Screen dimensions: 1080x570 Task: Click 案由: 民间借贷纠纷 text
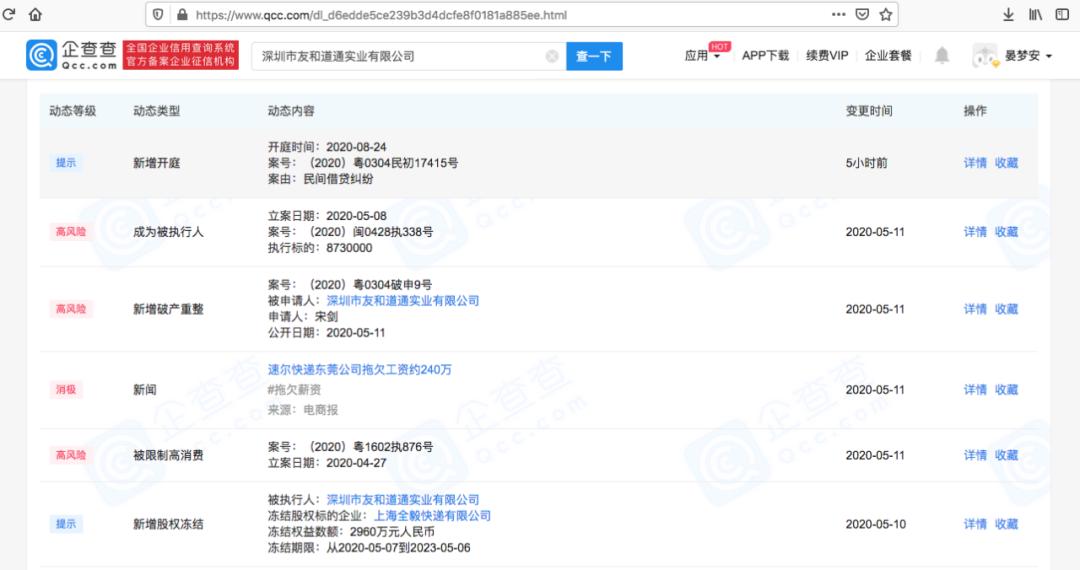tap(320, 179)
